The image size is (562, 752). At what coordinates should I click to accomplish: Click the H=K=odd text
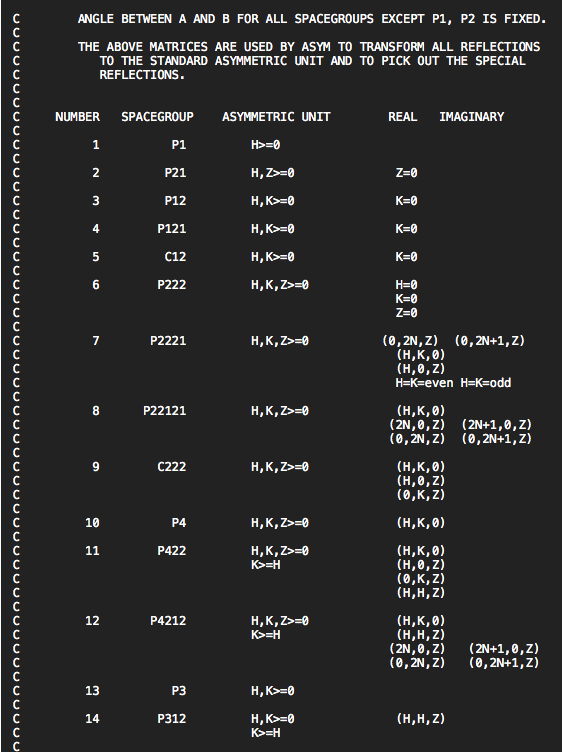[x=486, y=383]
